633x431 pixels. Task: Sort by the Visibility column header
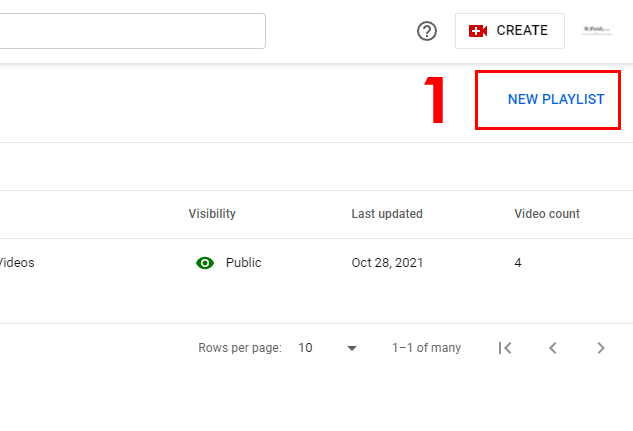pyautogui.click(x=212, y=214)
